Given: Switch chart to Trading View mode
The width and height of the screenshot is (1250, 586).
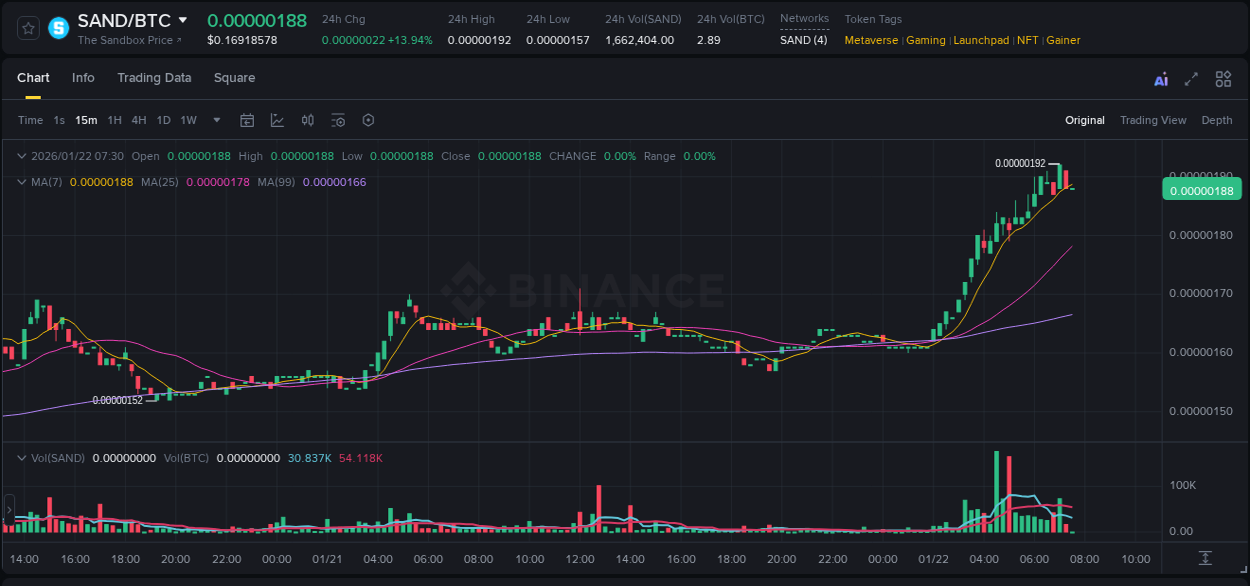Looking at the screenshot, I should coord(1153,120).
